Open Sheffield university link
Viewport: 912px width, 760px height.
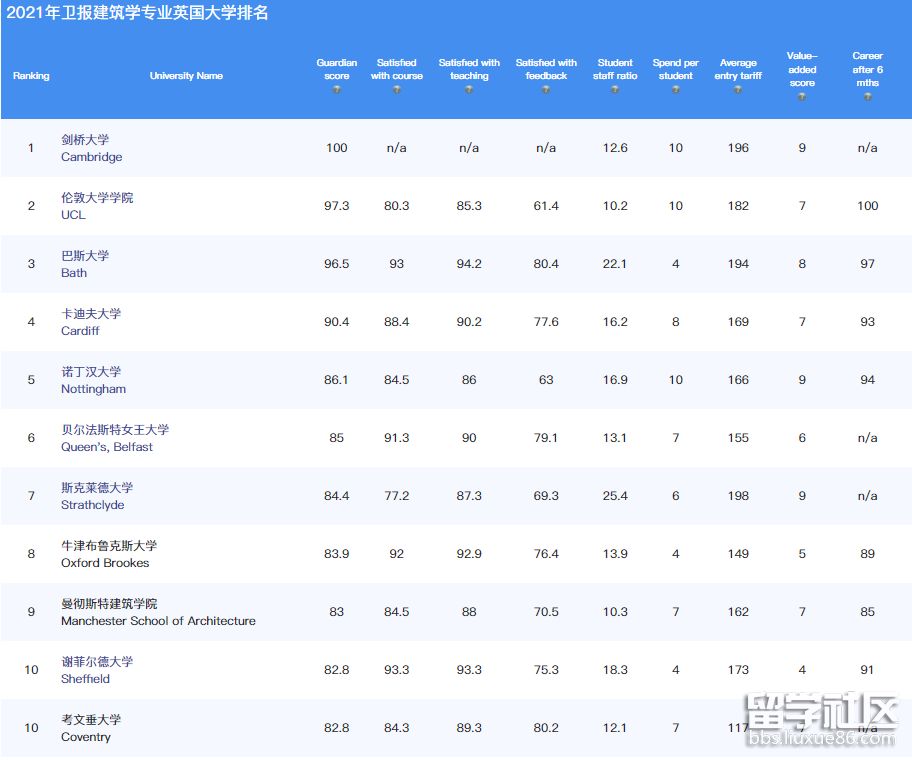pos(85,679)
